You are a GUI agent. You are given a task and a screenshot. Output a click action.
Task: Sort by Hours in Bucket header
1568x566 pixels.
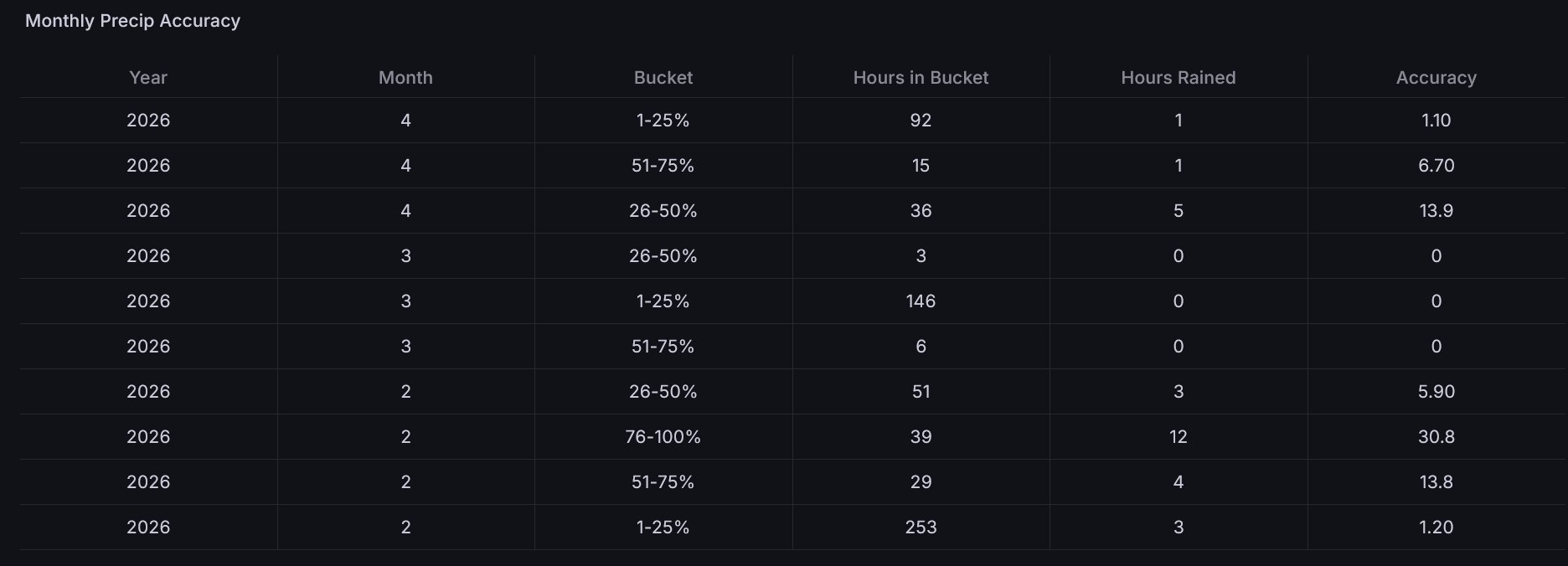(x=921, y=78)
